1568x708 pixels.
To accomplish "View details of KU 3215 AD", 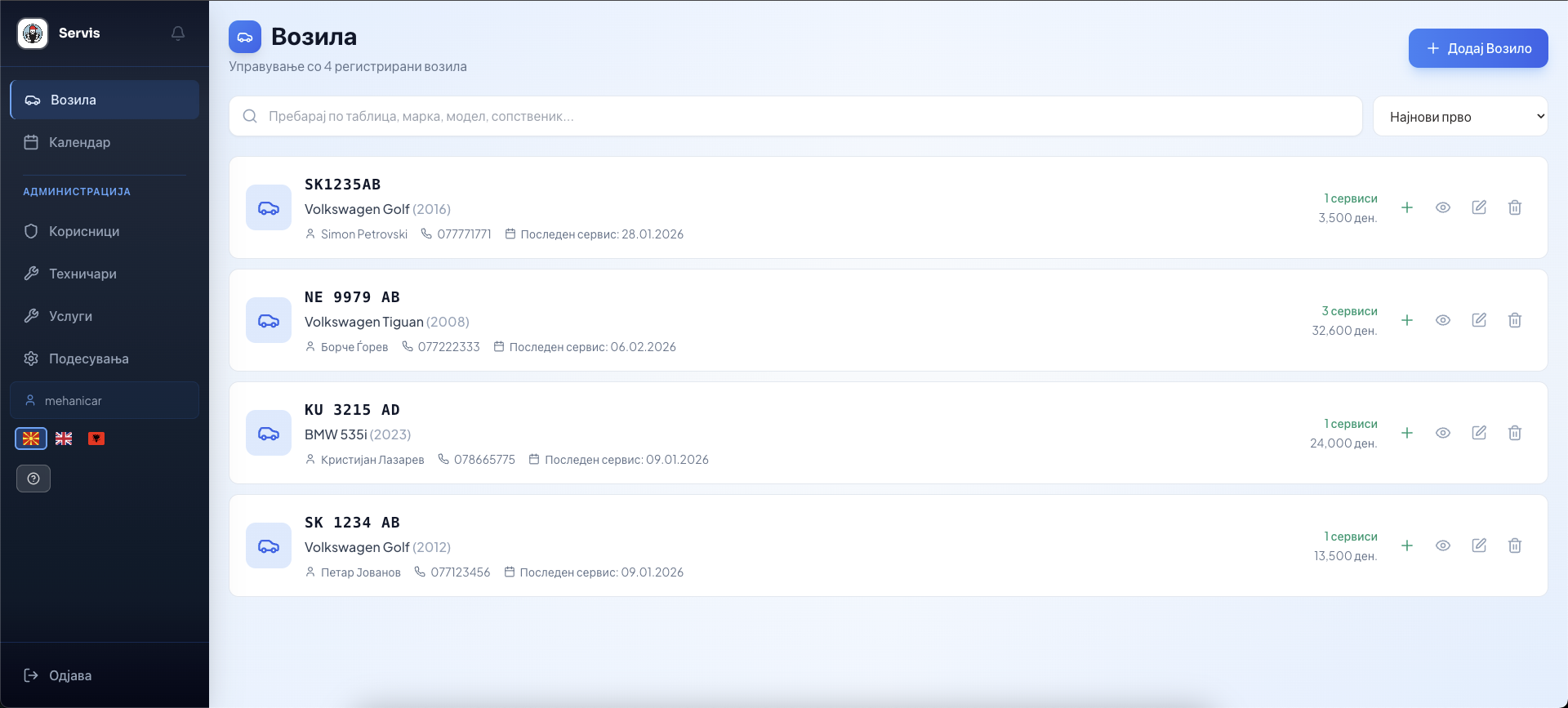I will 1443,433.
